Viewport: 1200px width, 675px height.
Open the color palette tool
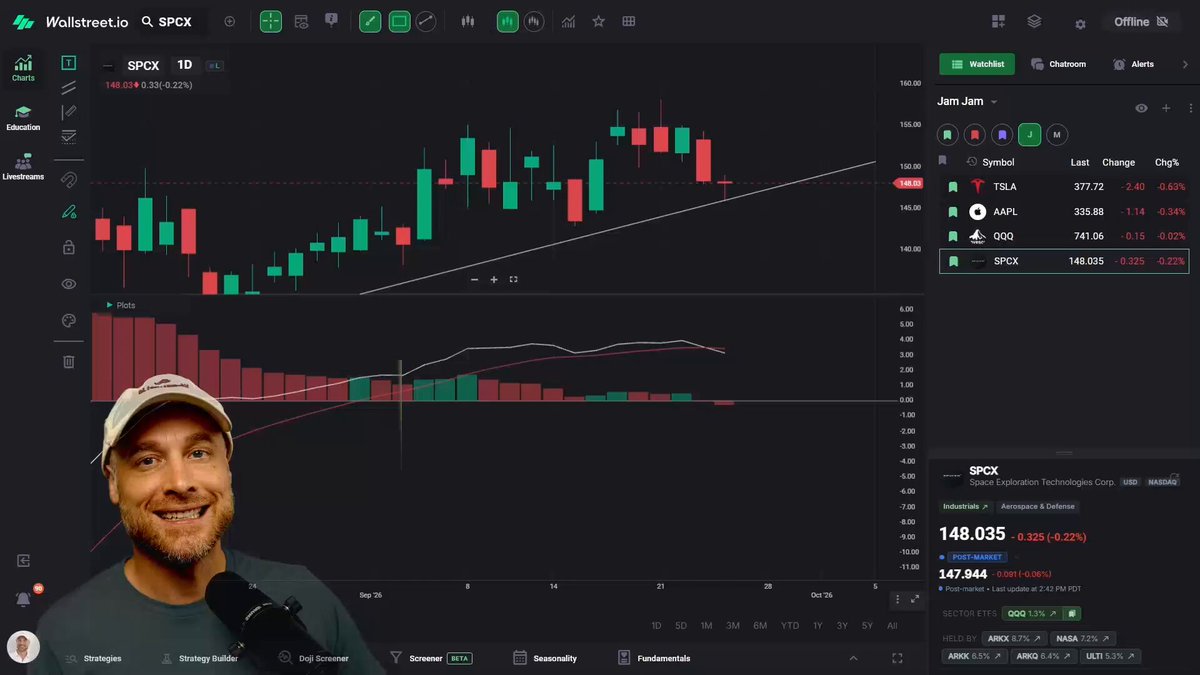pos(69,321)
